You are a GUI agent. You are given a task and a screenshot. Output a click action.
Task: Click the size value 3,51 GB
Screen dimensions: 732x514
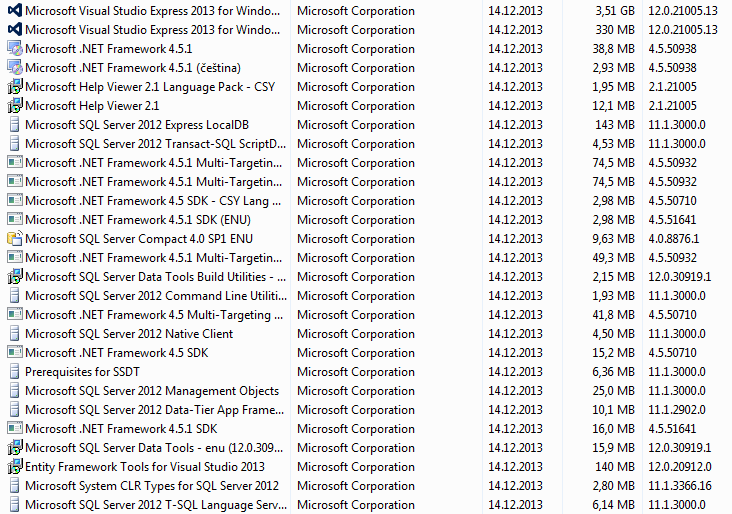(615, 11)
